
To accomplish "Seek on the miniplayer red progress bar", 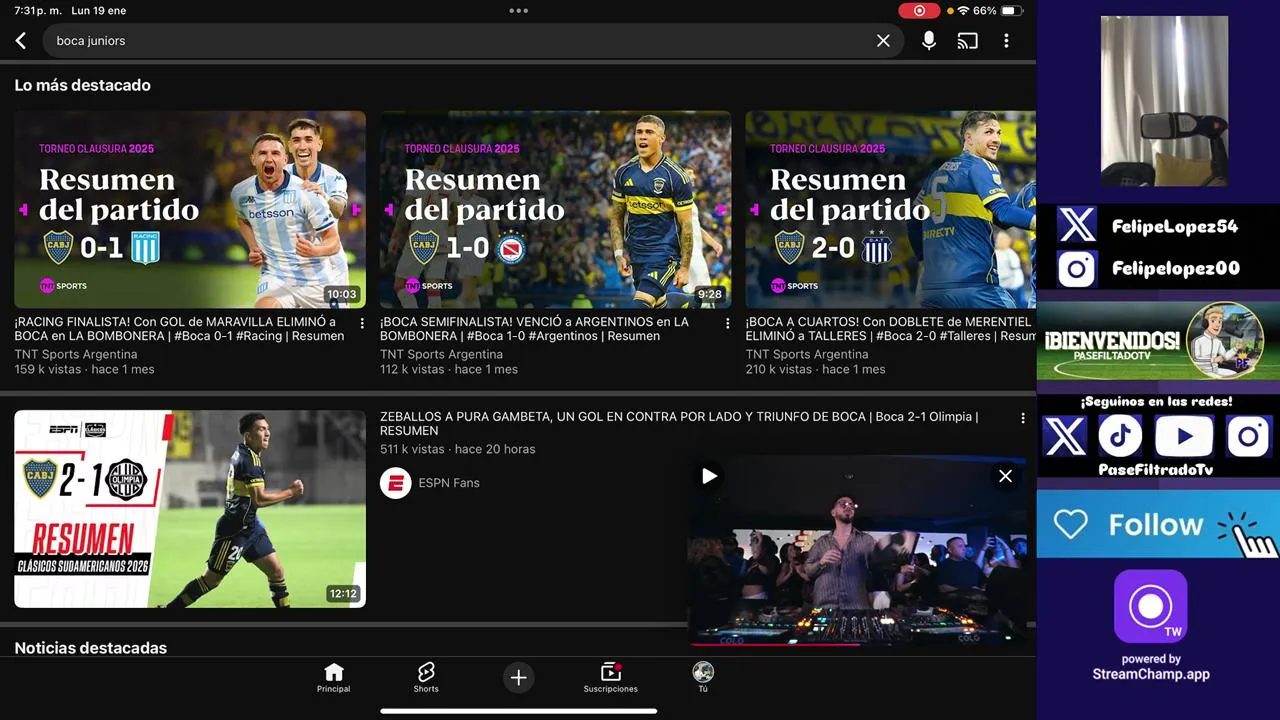I will click(857, 645).
